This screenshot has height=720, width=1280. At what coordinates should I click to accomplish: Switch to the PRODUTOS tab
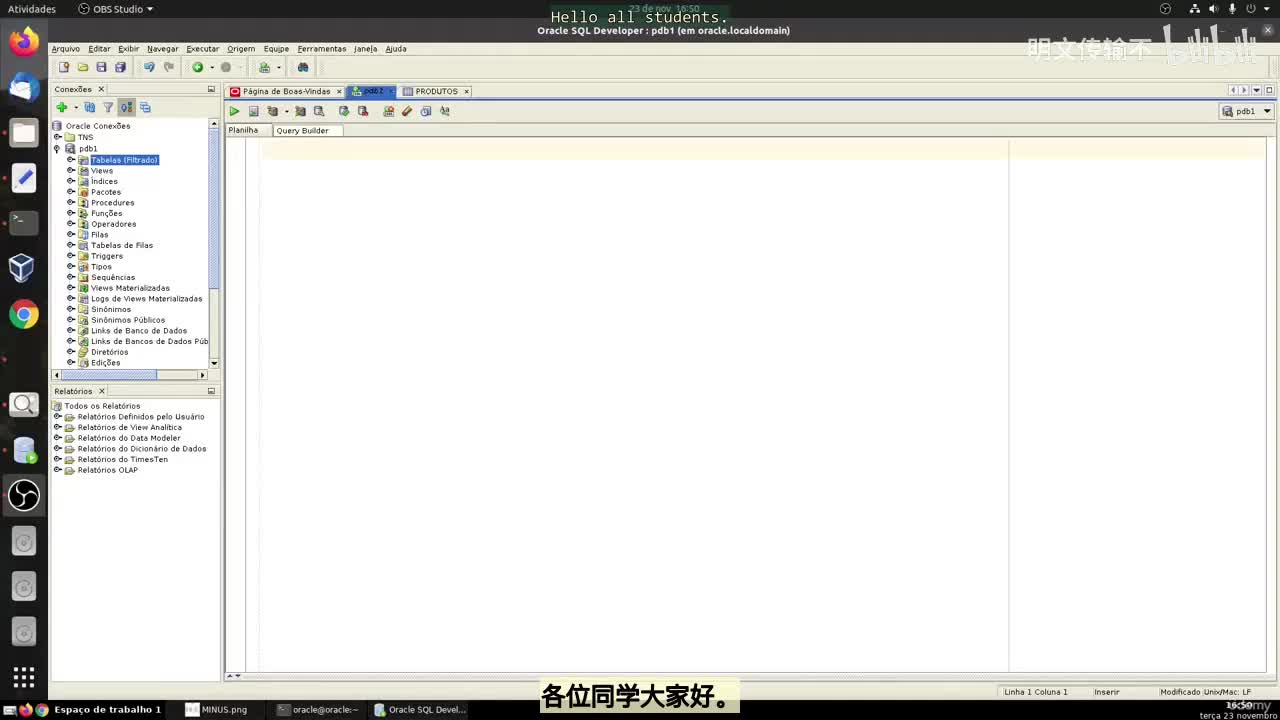click(x=436, y=91)
